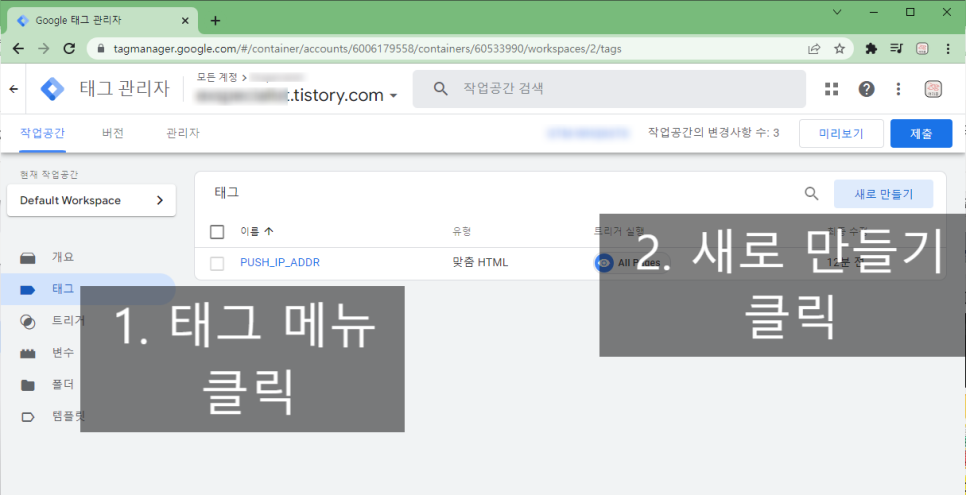Click the Google Tag Manager logo
The image size is (966, 495).
(x=52, y=89)
